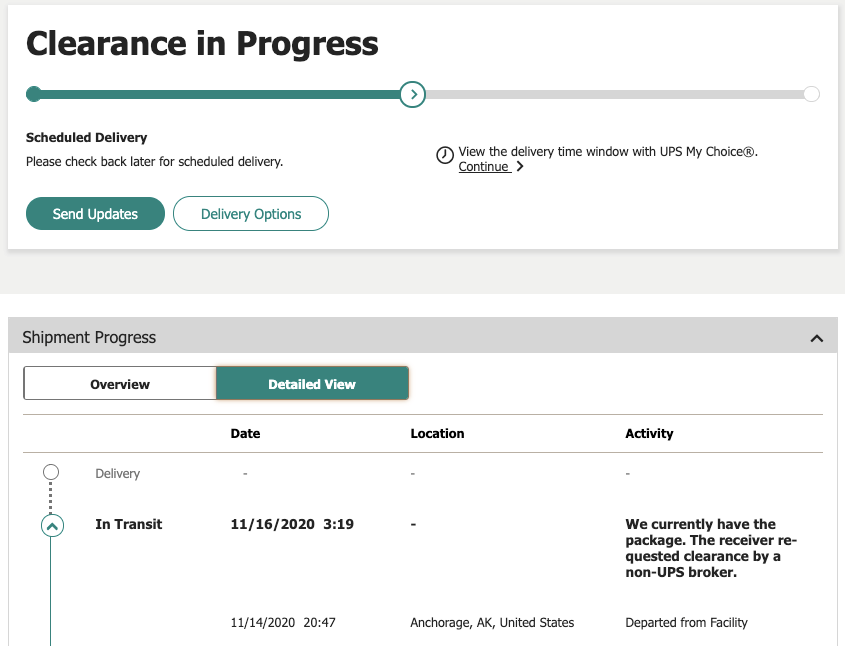
Task: Select the Detailed View tab
Action: coord(312,384)
